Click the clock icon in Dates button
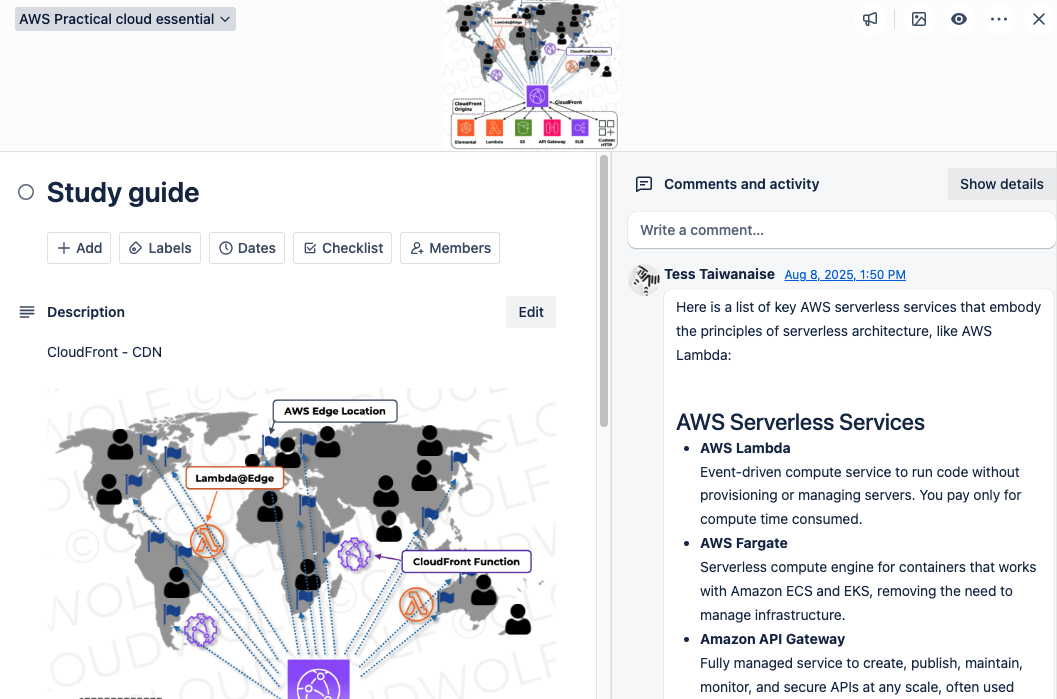Viewport: 1057px width, 699px height. coord(226,248)
